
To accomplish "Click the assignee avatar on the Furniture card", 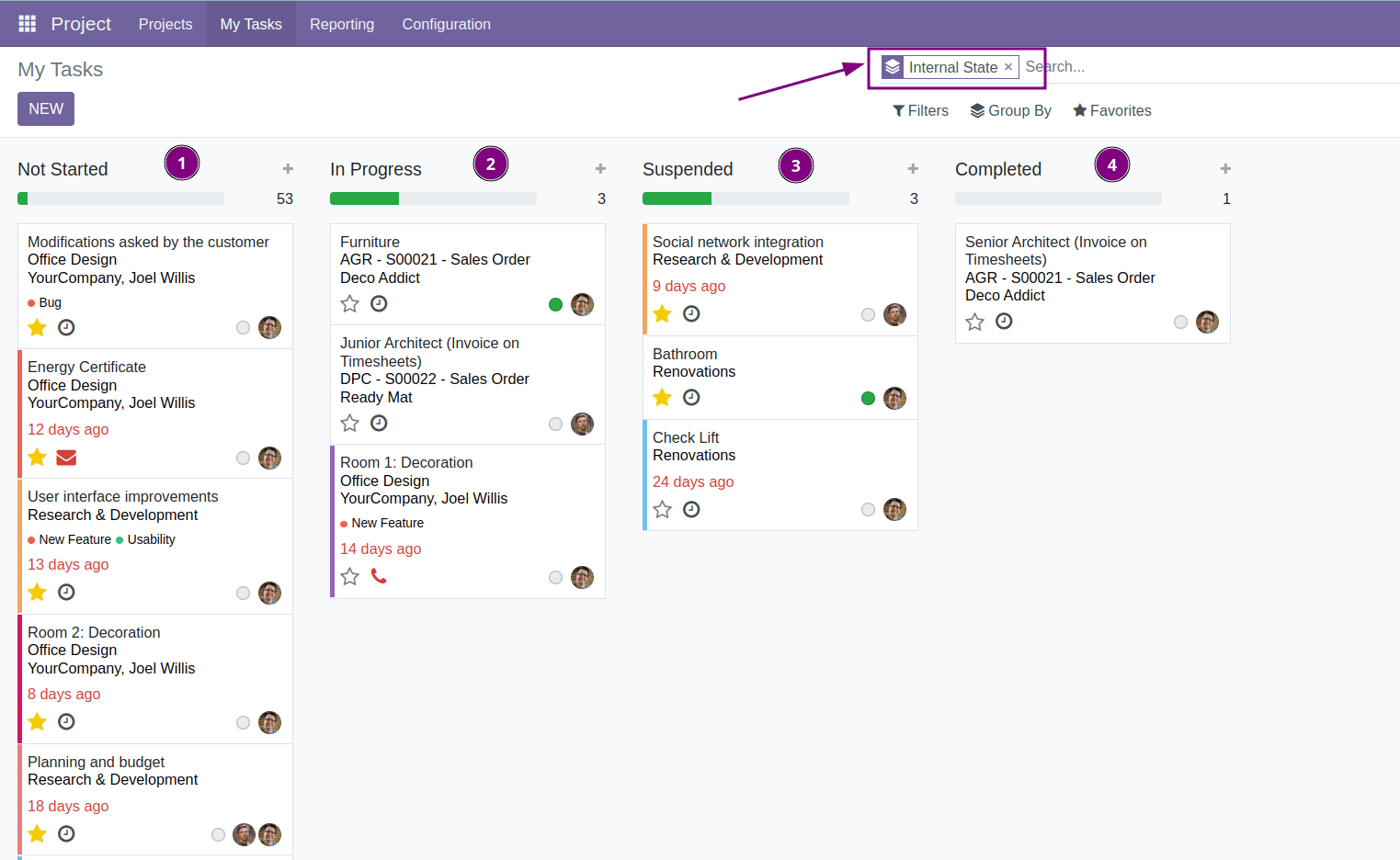I will click(x=582, y=304).
